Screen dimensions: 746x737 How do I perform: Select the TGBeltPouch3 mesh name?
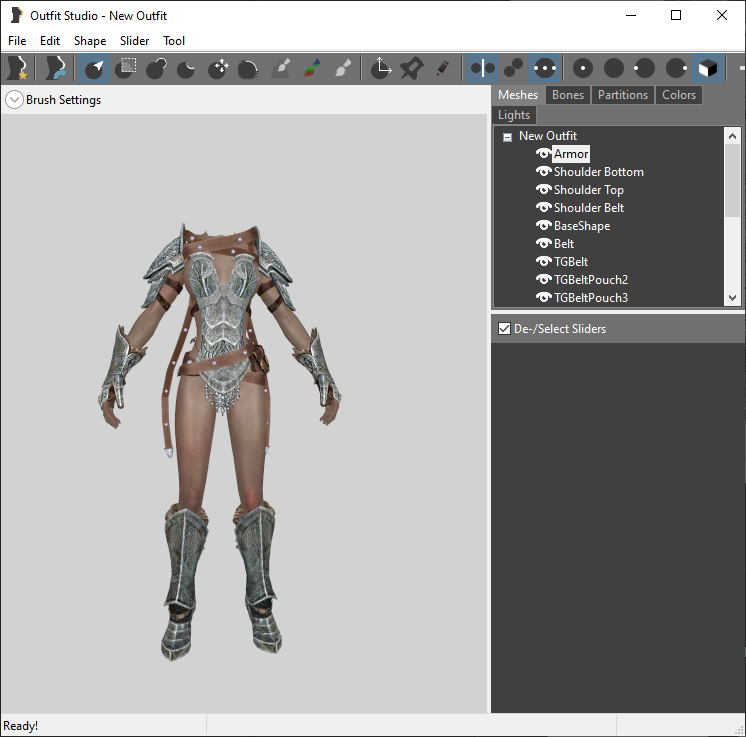pyautogui.click(x=591, y=298)
